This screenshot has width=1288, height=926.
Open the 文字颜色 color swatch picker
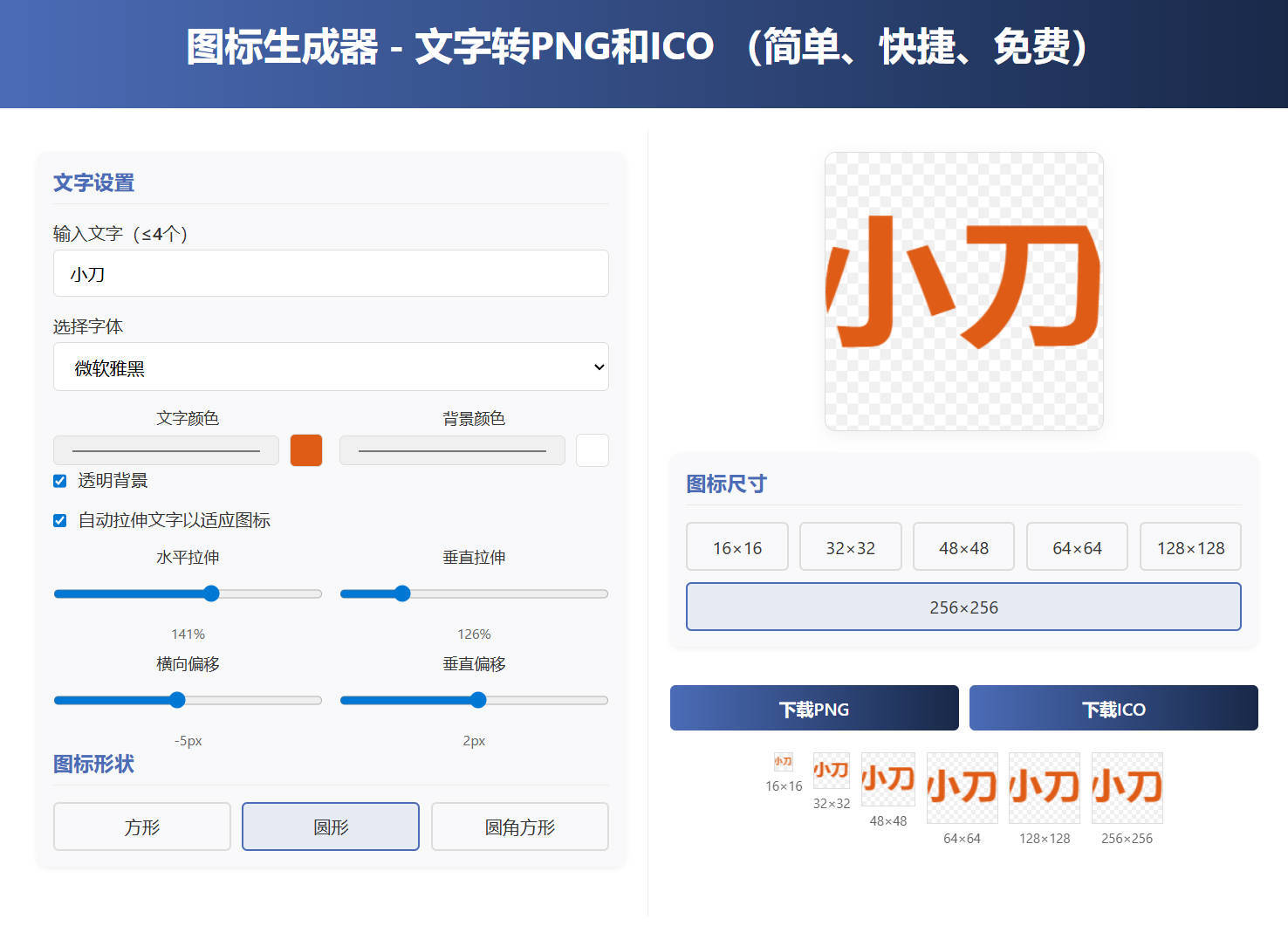pos(305,450)
